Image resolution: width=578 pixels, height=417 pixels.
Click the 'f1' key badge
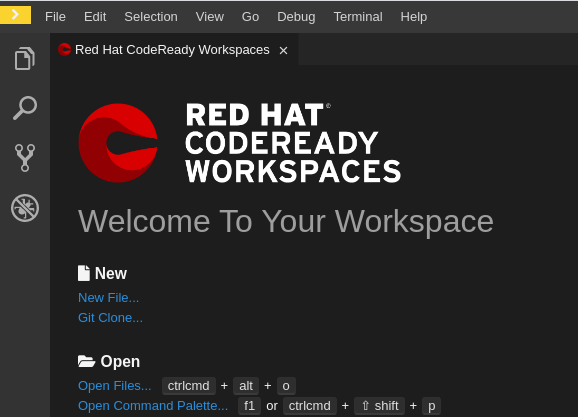pos(250,406)
